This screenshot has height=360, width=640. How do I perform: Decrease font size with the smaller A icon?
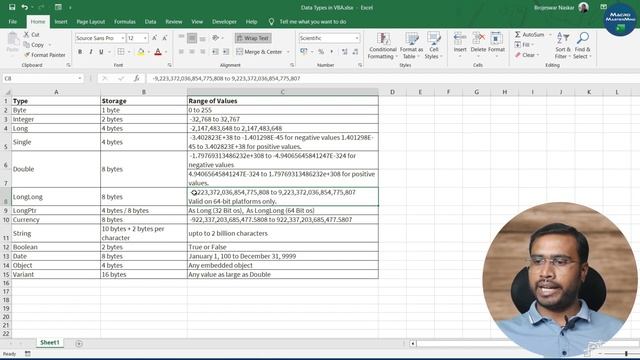coord(164,38)
